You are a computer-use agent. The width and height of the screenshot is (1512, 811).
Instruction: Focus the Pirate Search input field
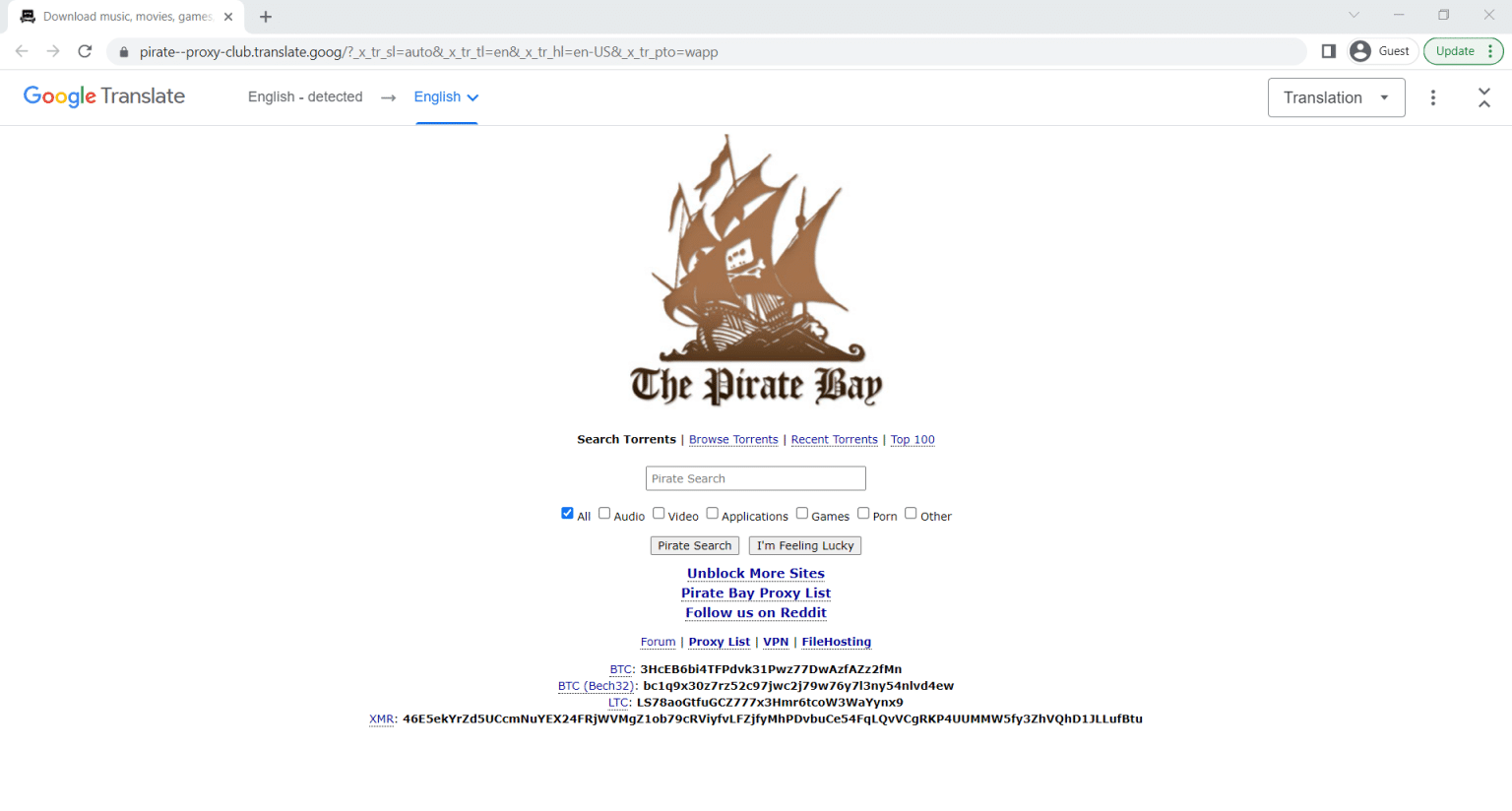756,478
